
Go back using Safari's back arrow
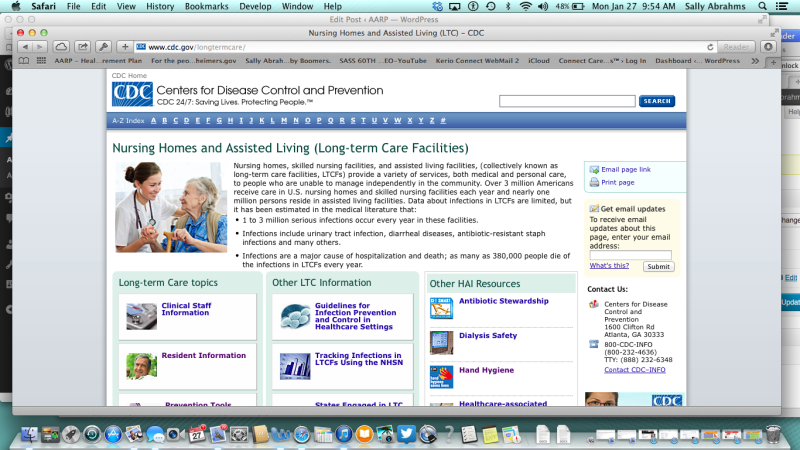[x=25, y=47]
